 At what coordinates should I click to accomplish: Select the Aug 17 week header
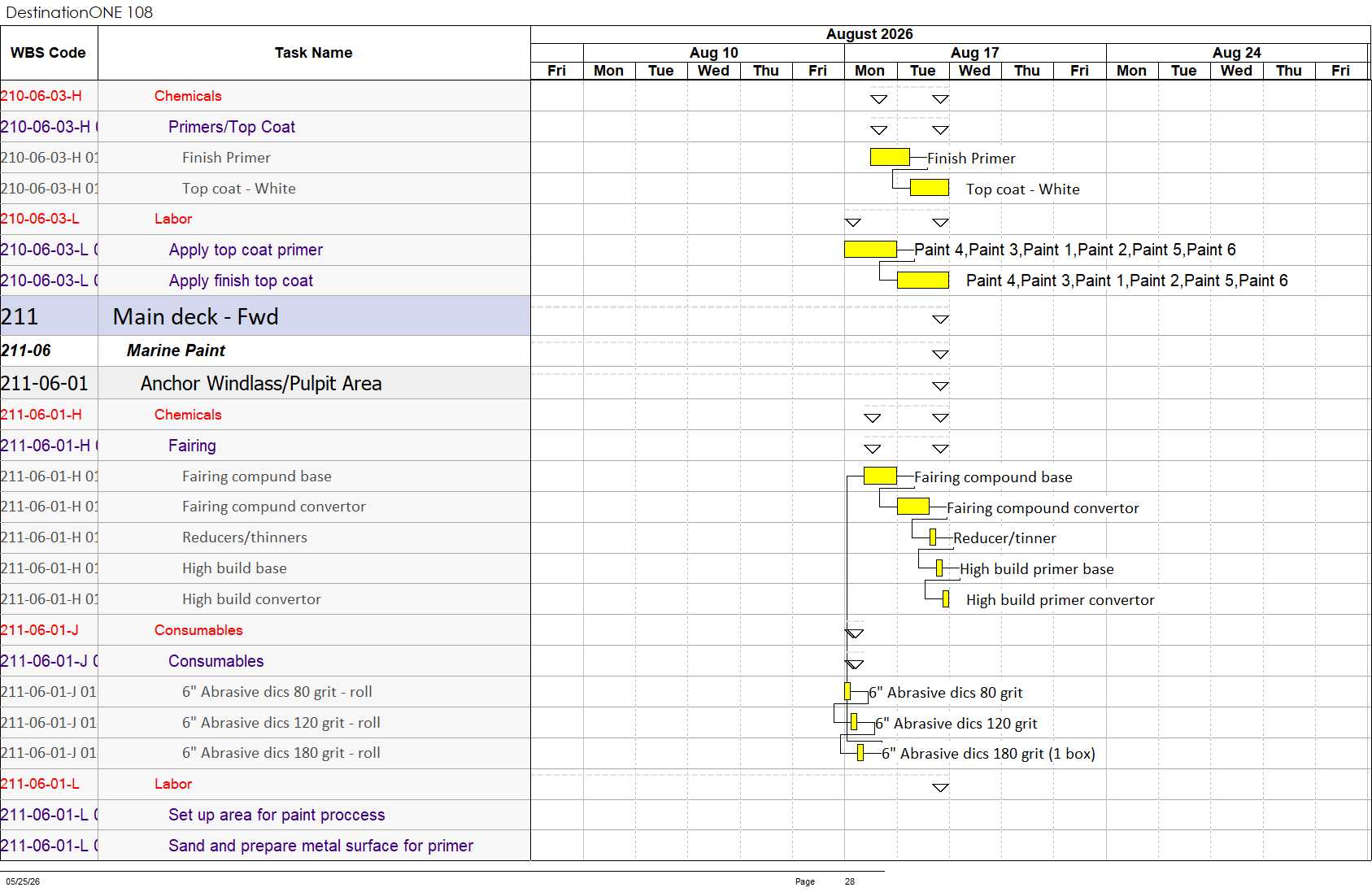point(975,53)
